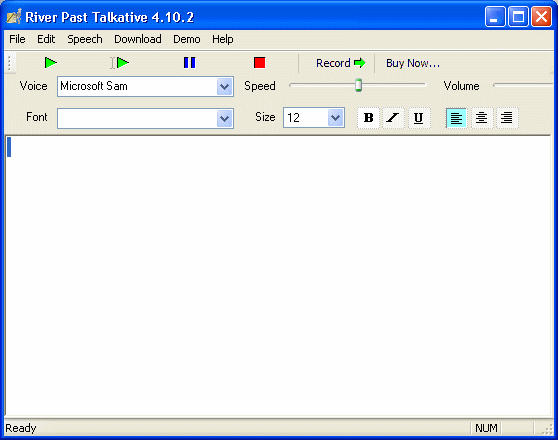Toggle italic formatting
Viewport: 558px width, 440px height.
pyautogui.click(x=393, y=117)
